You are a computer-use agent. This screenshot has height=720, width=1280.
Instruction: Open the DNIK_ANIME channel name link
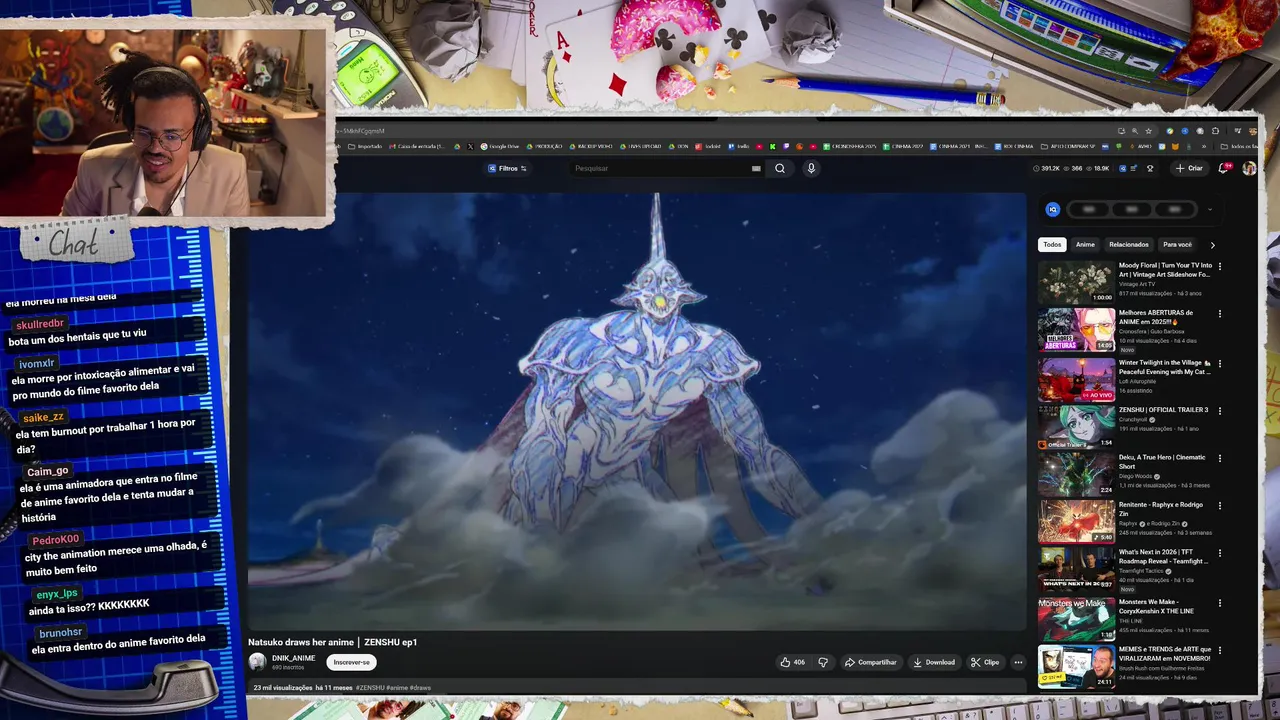tap(293, 658)
